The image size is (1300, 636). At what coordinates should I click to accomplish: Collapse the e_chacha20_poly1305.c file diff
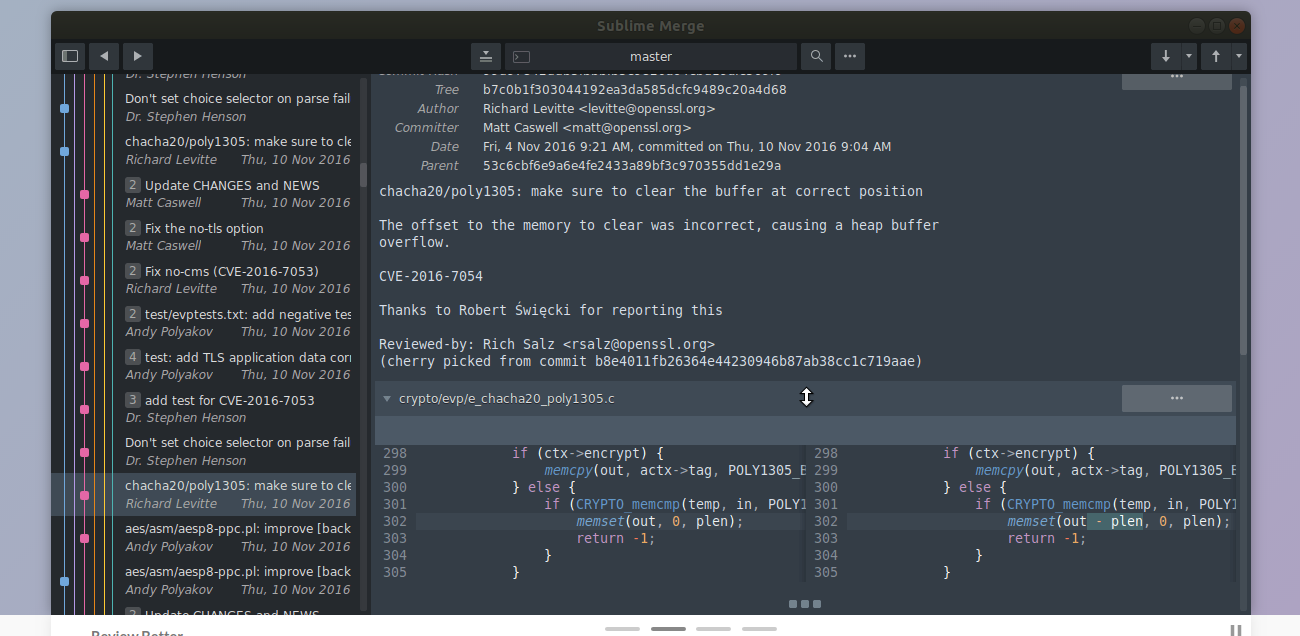coord(387,398)
